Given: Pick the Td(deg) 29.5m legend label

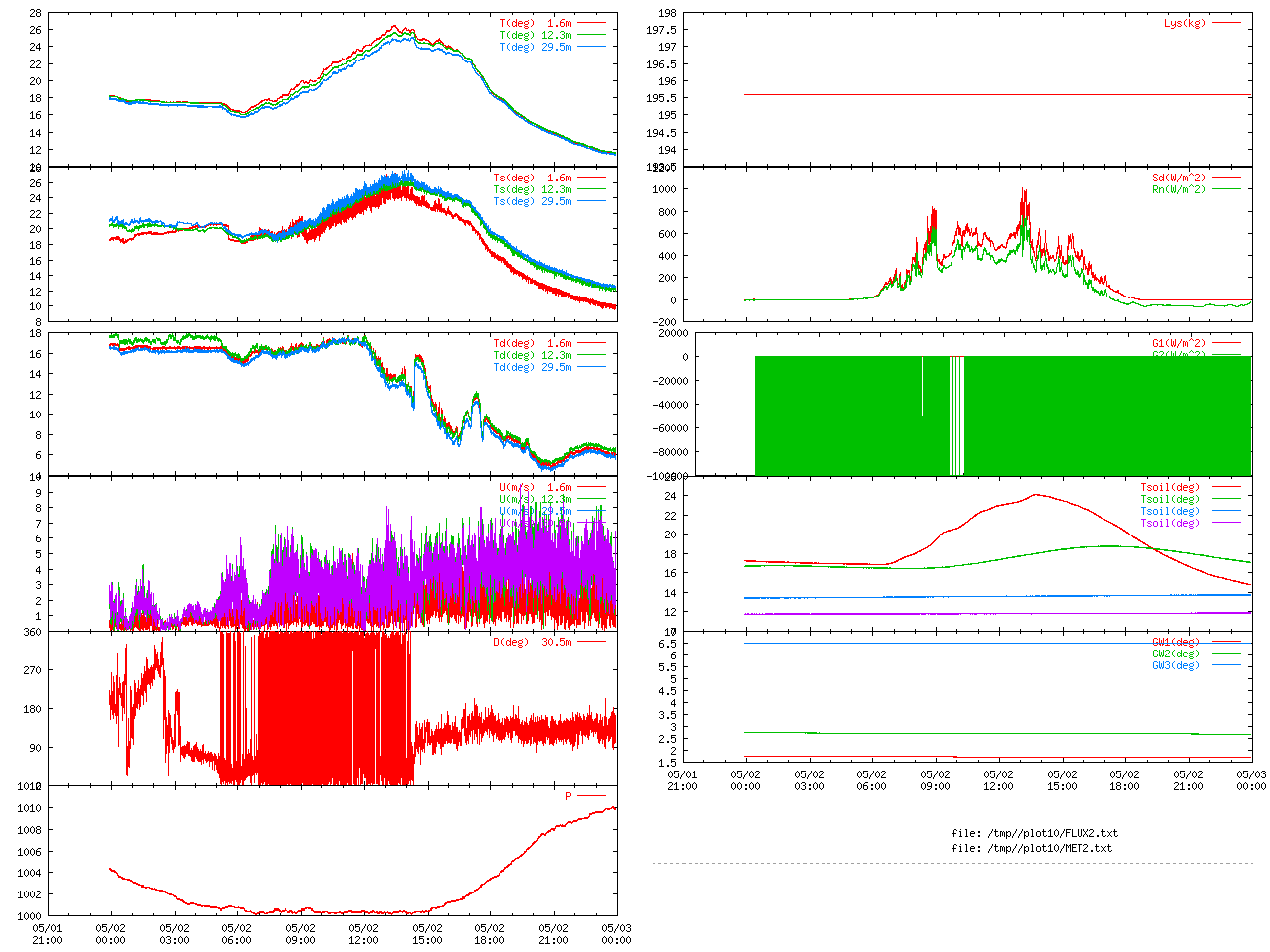Looking at the screenshot, I should (x=533, y=367).
